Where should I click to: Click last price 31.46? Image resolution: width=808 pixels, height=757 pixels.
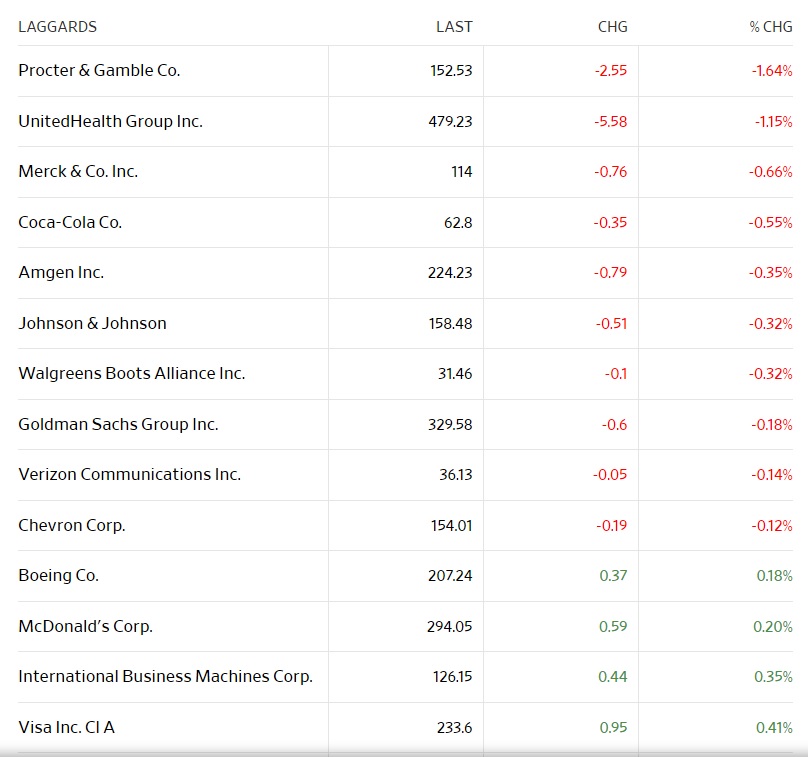click(455, 374)
